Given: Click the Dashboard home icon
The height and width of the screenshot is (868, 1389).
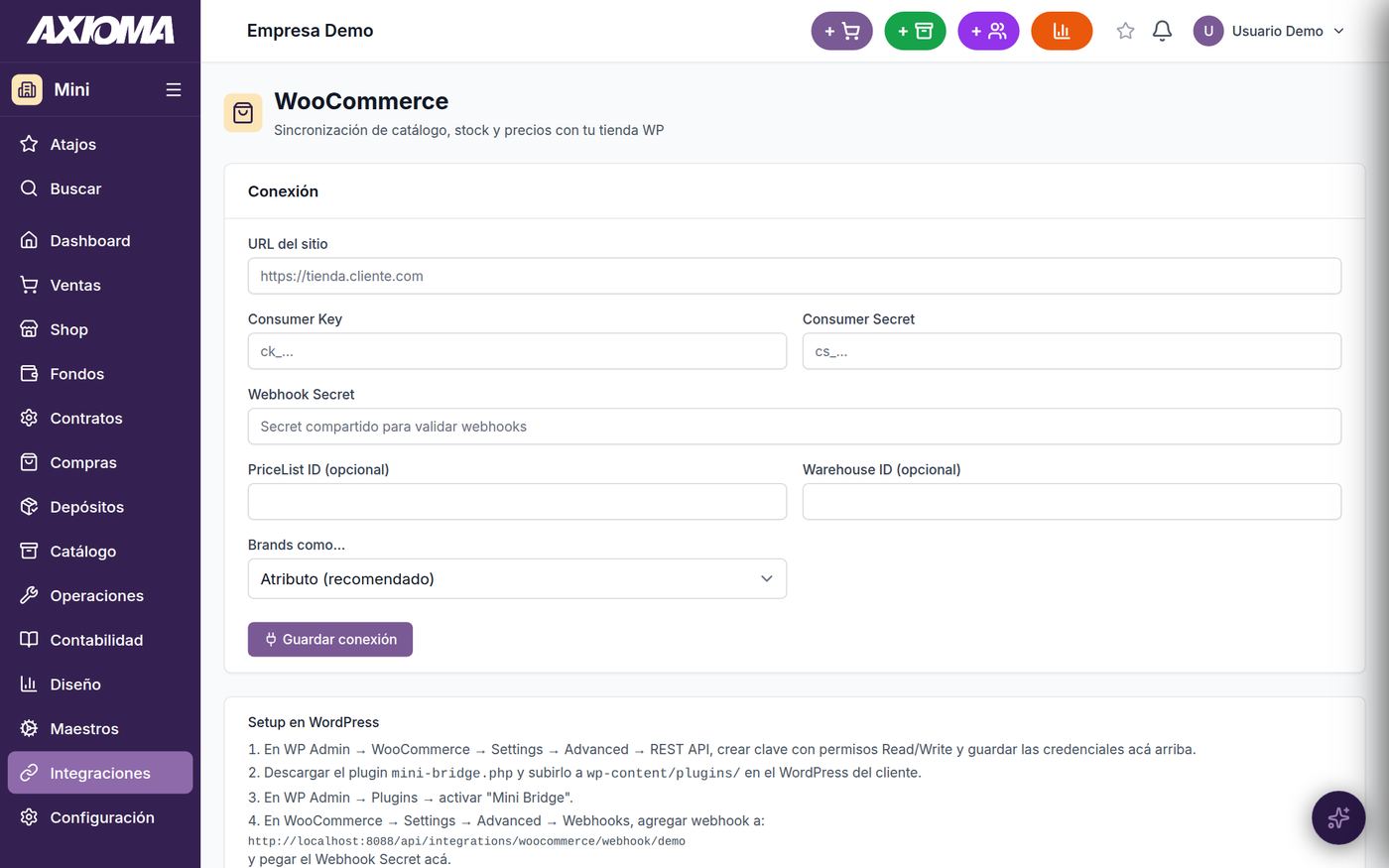Looking at the screenshot, I should pyautogui.click(x=29, y=240).
